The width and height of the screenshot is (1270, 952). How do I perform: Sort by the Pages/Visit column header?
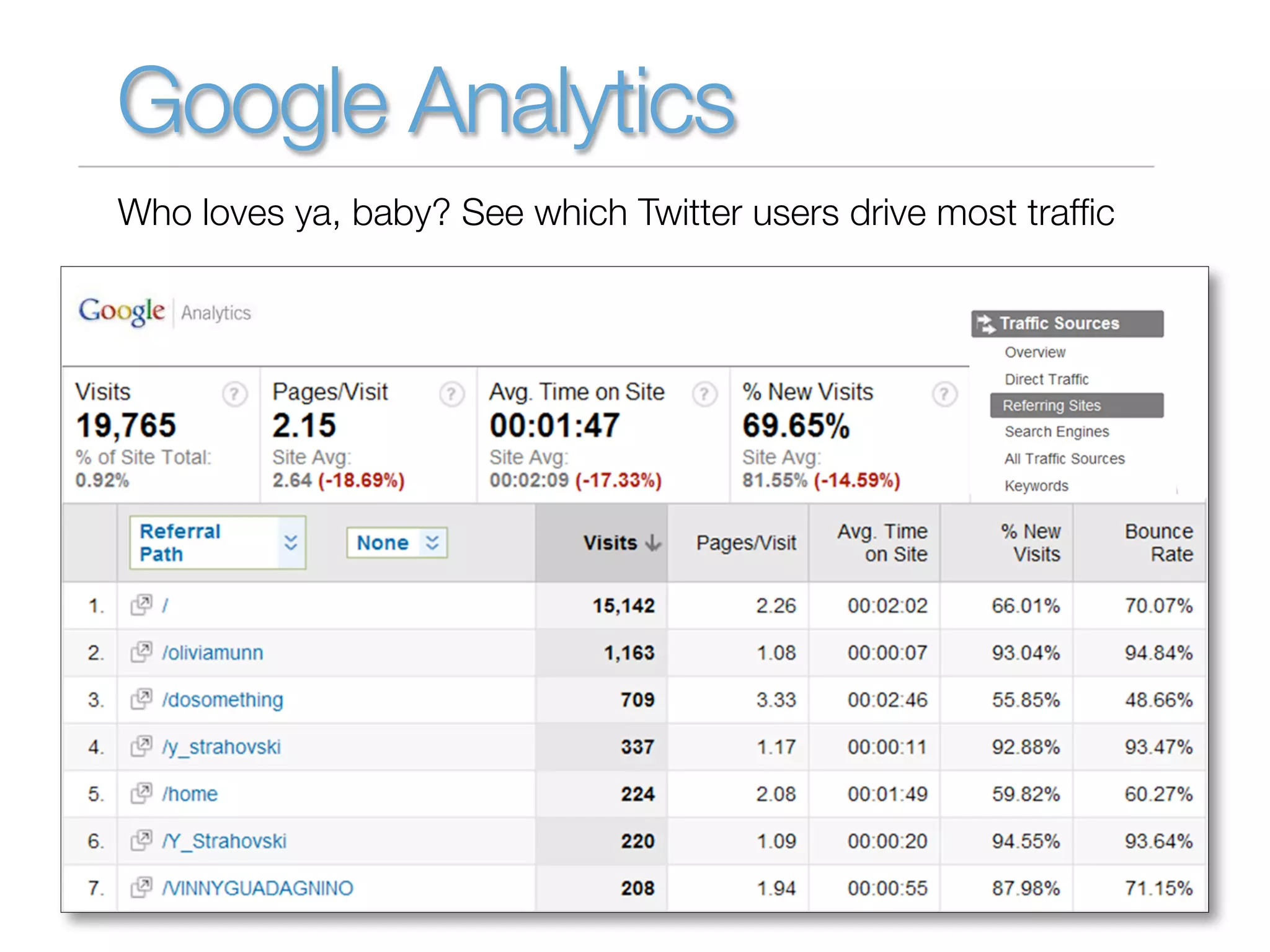[738, 543]
